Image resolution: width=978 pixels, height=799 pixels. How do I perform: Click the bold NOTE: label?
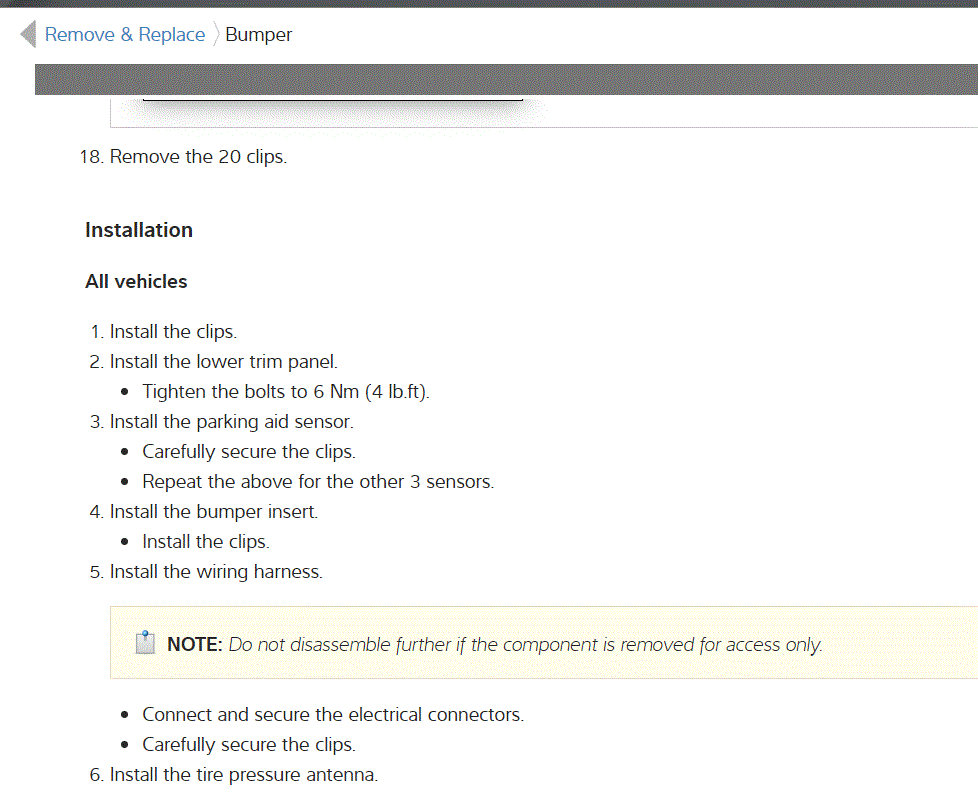click(x=194, y=645)
